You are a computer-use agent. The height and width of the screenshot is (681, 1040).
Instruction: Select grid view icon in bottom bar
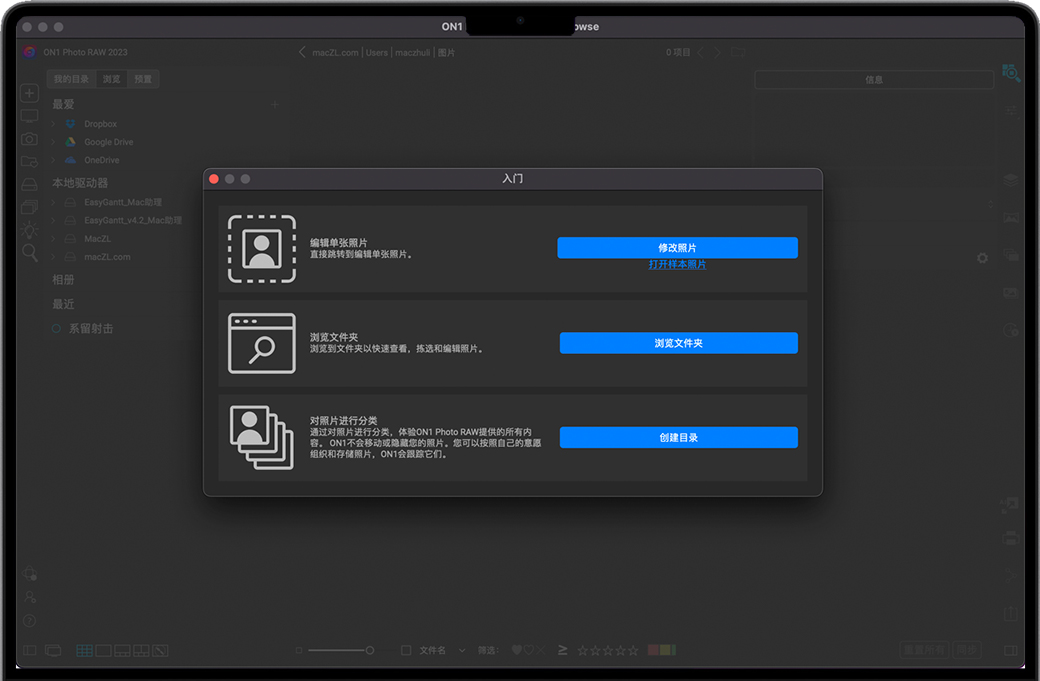(x=84, y=650)
